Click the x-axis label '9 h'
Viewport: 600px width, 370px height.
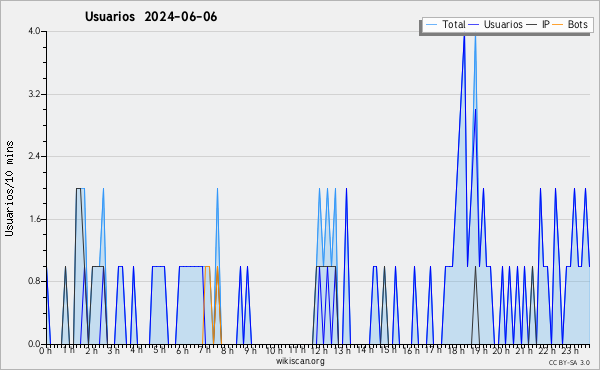tap(250, 351)
